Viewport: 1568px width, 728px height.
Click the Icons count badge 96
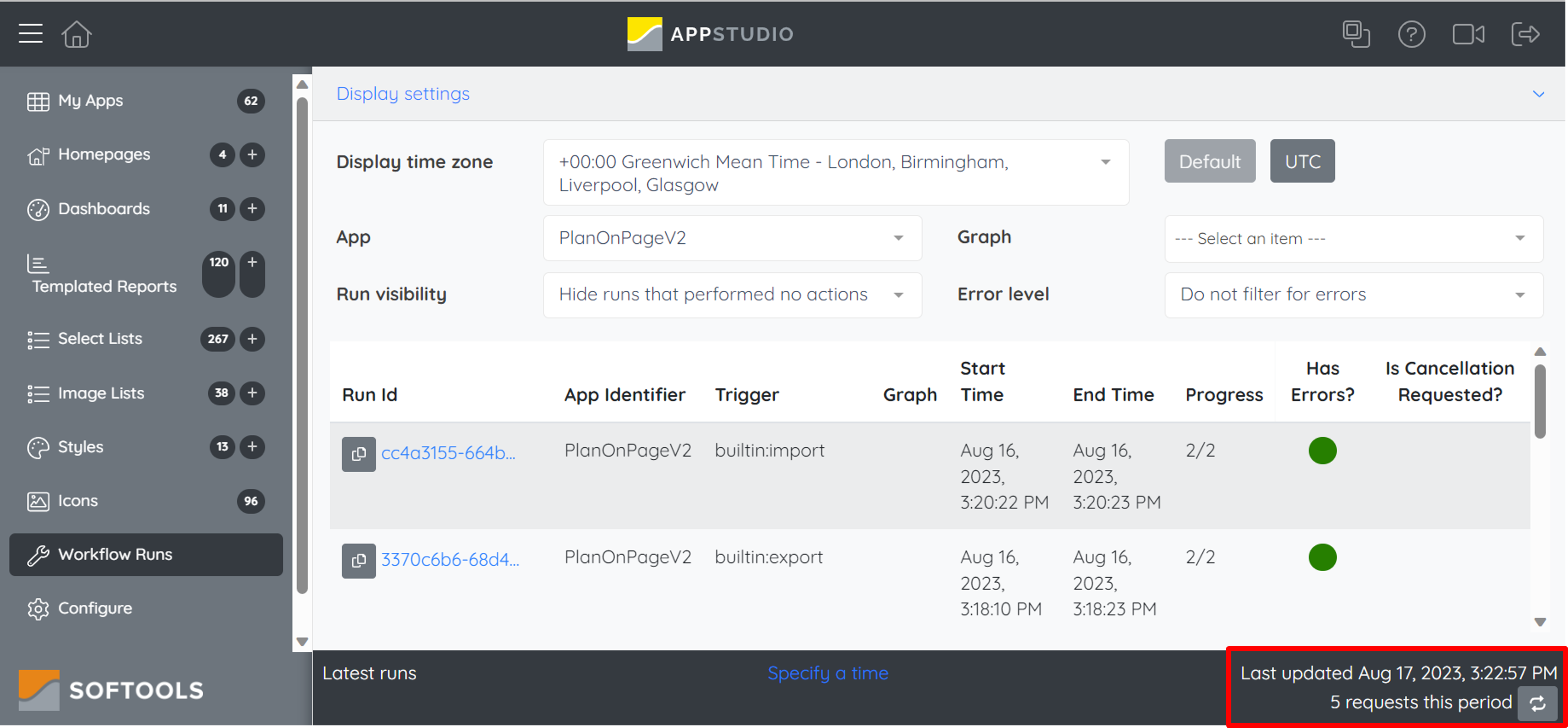point(251,501)
